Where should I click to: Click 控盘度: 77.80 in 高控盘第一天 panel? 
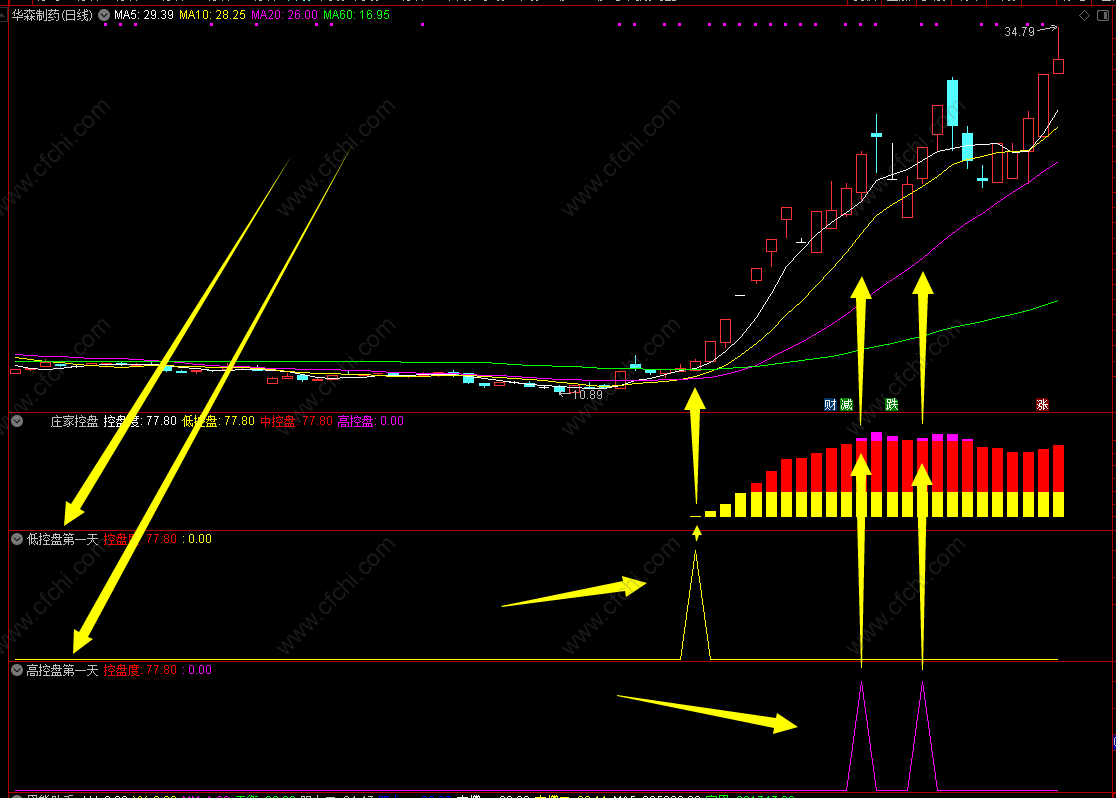click(x=140, y=670)
